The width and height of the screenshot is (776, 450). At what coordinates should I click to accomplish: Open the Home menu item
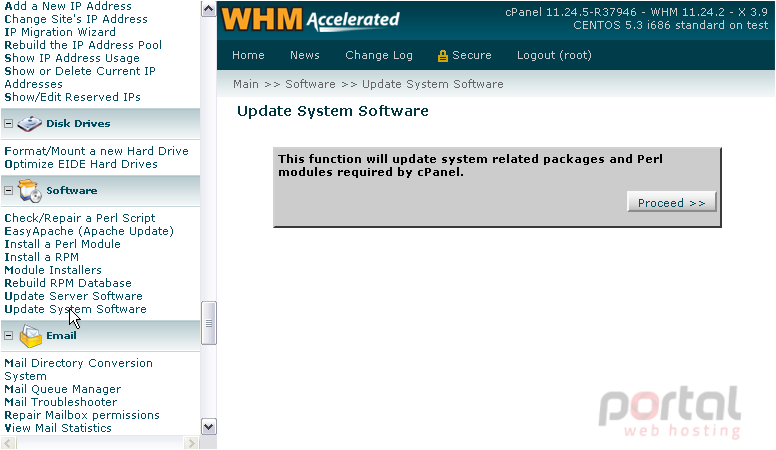(x=248, y=55)
